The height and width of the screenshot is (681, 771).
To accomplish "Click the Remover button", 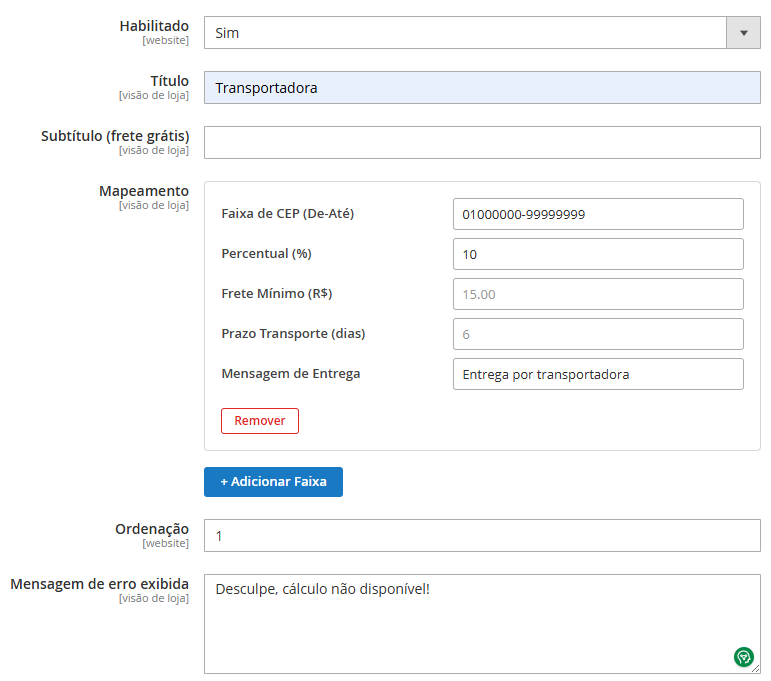I will click(x=260, y=421).
